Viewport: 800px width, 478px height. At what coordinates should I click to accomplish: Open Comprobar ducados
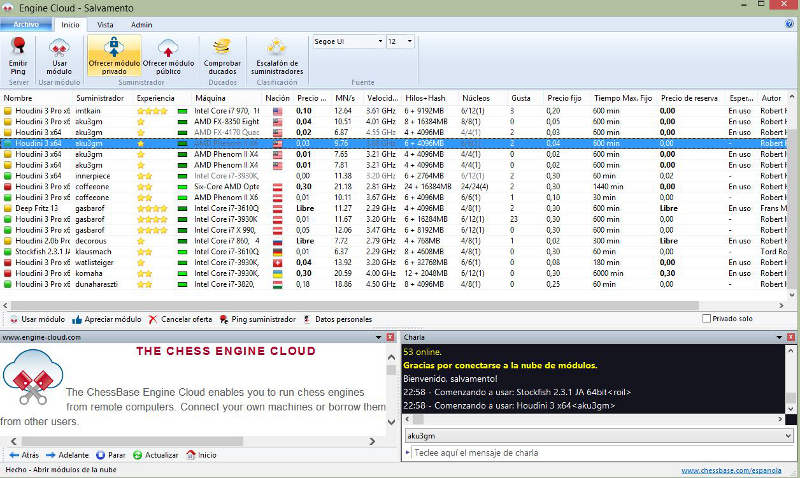point(222,56)
